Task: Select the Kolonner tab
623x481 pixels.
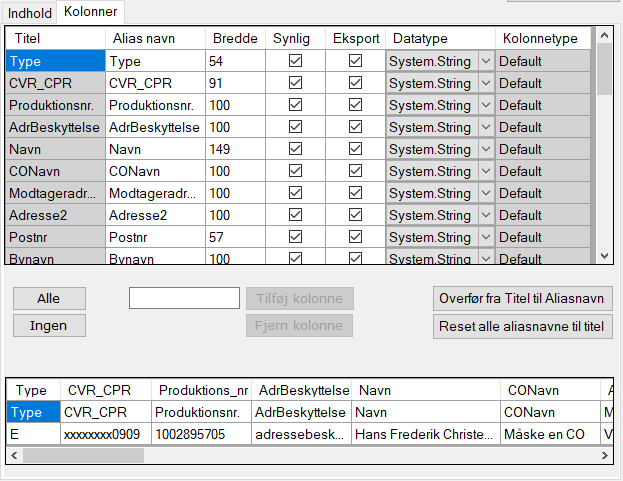Action: pyautogui.click(x=90, y=13)
